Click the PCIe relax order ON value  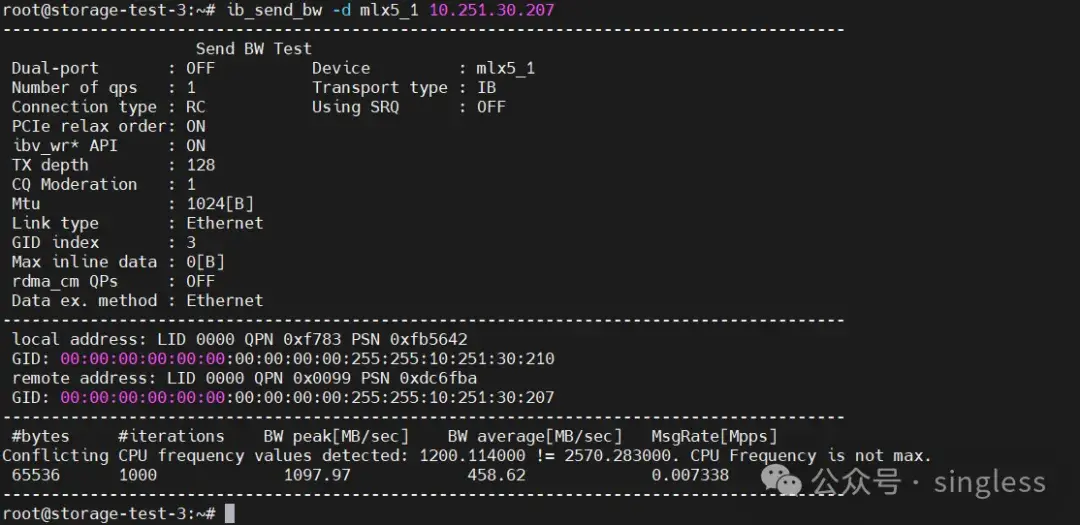point(196,126)
